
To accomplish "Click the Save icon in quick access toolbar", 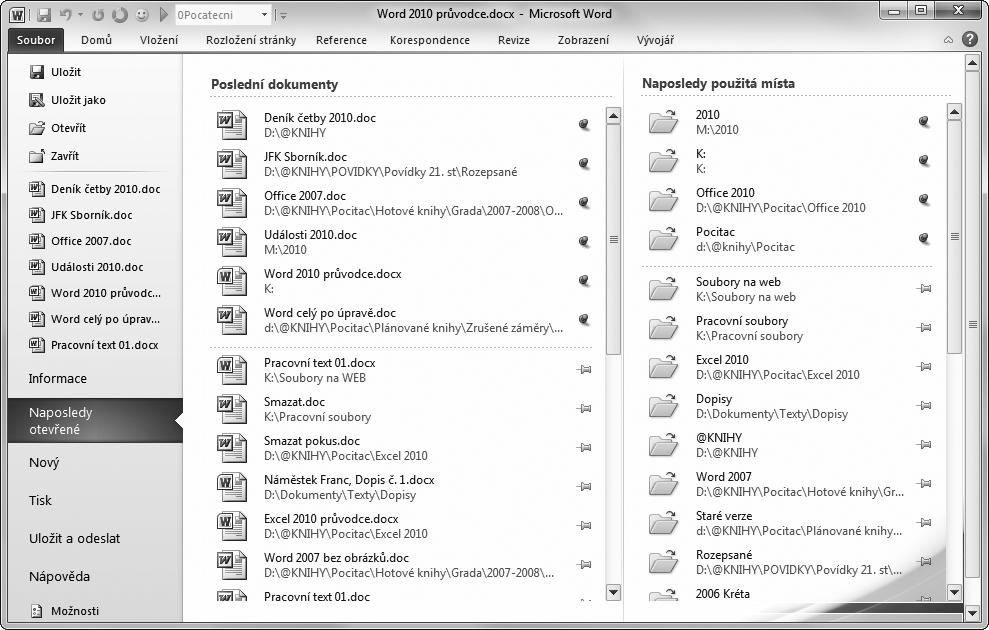I will coord(44,14).
